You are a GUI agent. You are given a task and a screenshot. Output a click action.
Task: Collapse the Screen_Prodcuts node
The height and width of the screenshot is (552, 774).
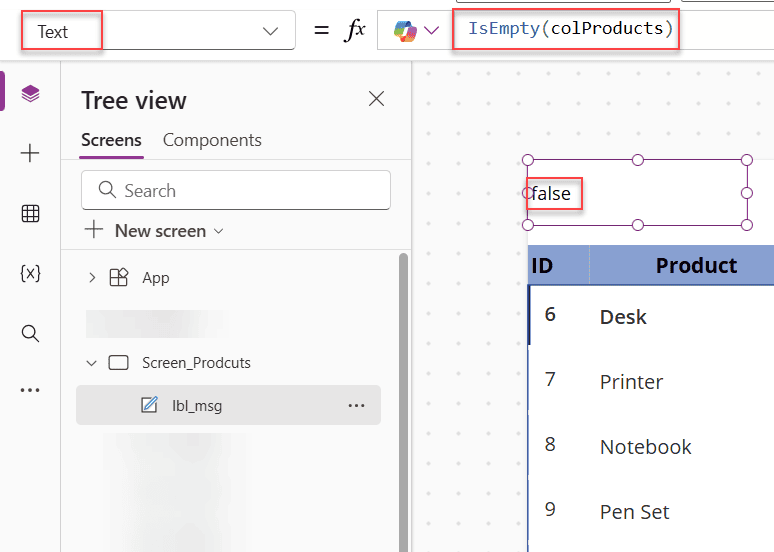coord(91,363)
